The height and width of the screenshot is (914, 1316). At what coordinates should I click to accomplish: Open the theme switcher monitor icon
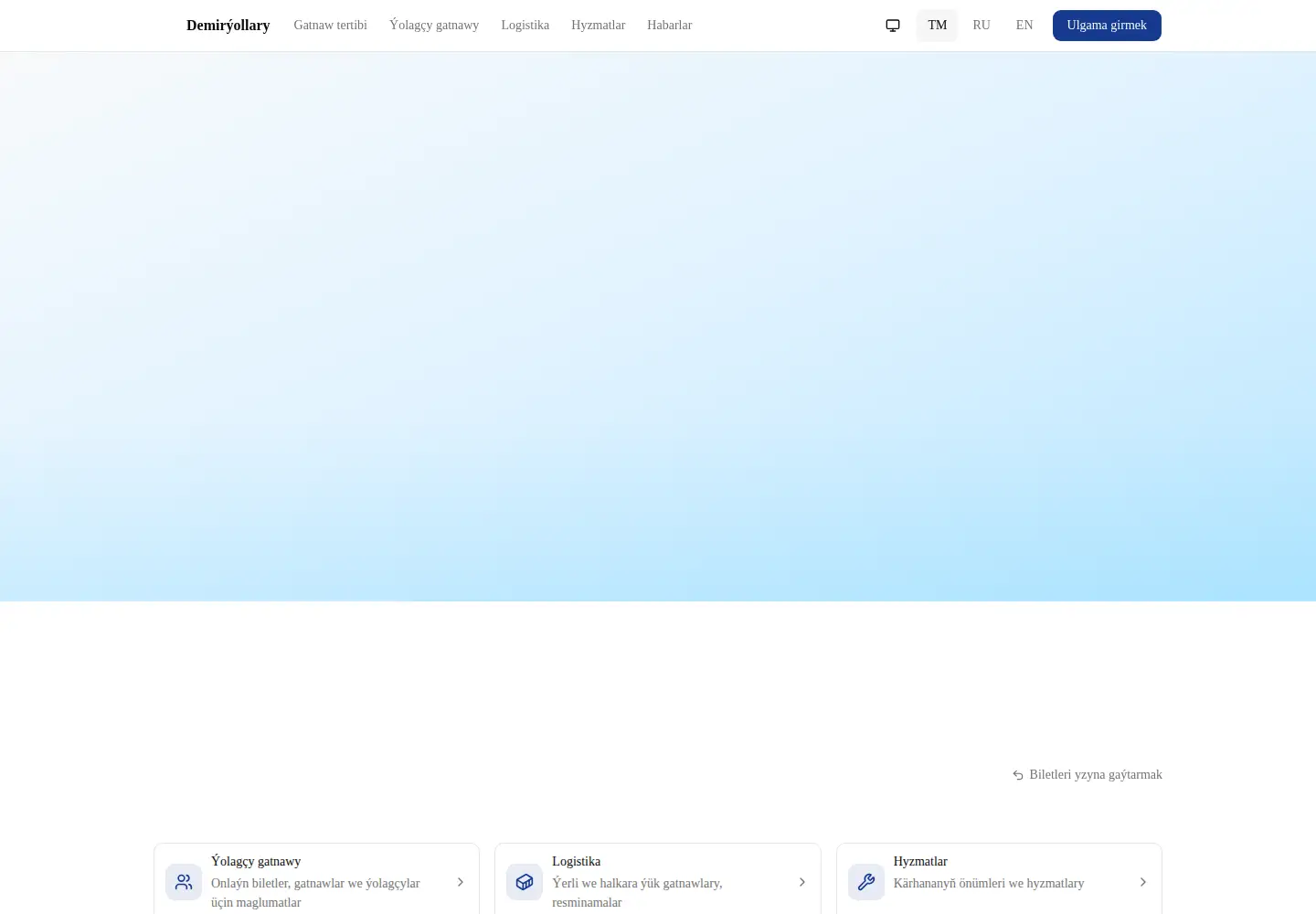(x=893, y=26)
